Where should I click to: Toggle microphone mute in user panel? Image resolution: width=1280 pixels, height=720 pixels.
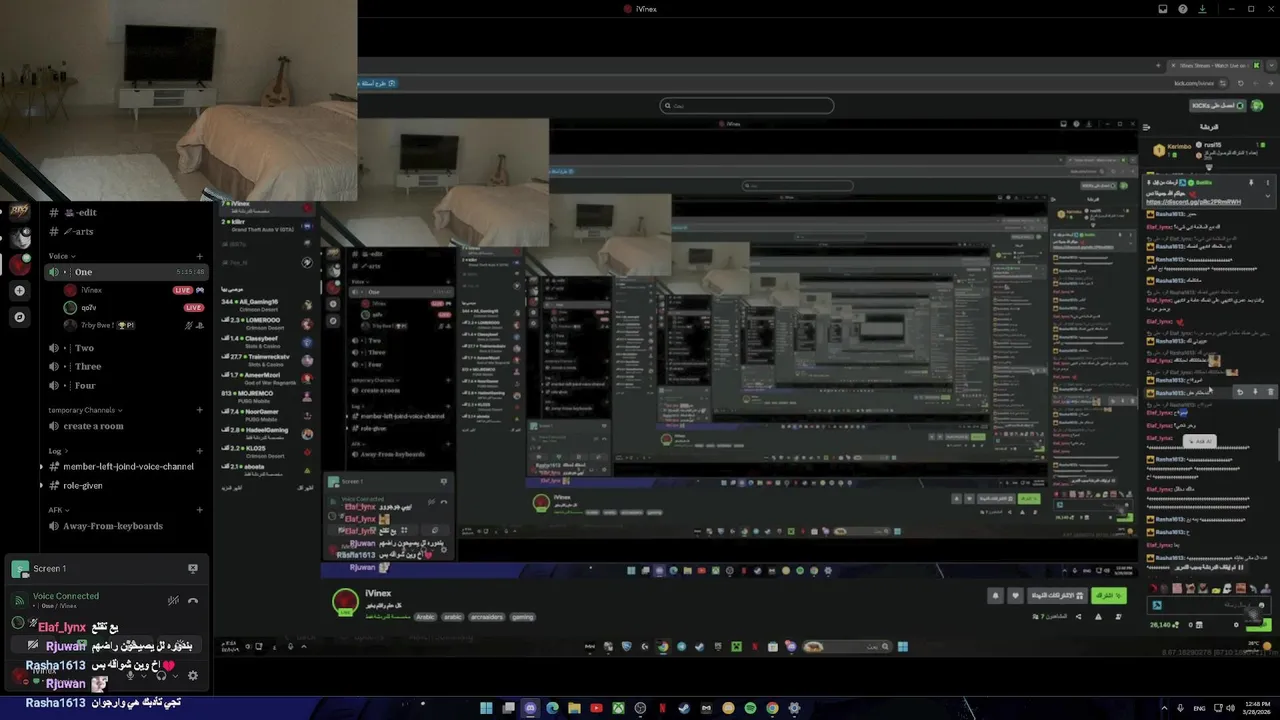[x=129, y=676]
